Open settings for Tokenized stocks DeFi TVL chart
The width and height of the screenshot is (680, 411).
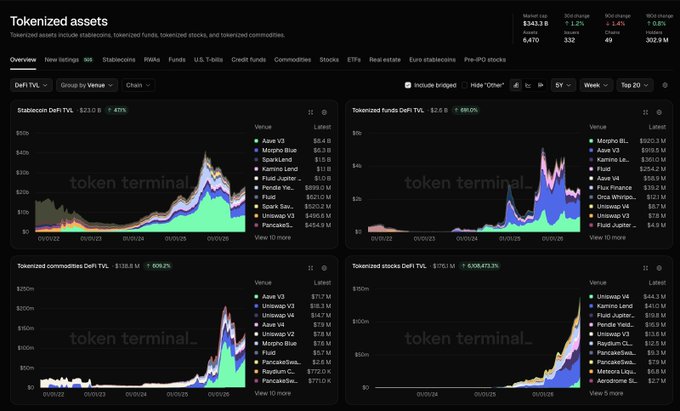coord(659,268)
